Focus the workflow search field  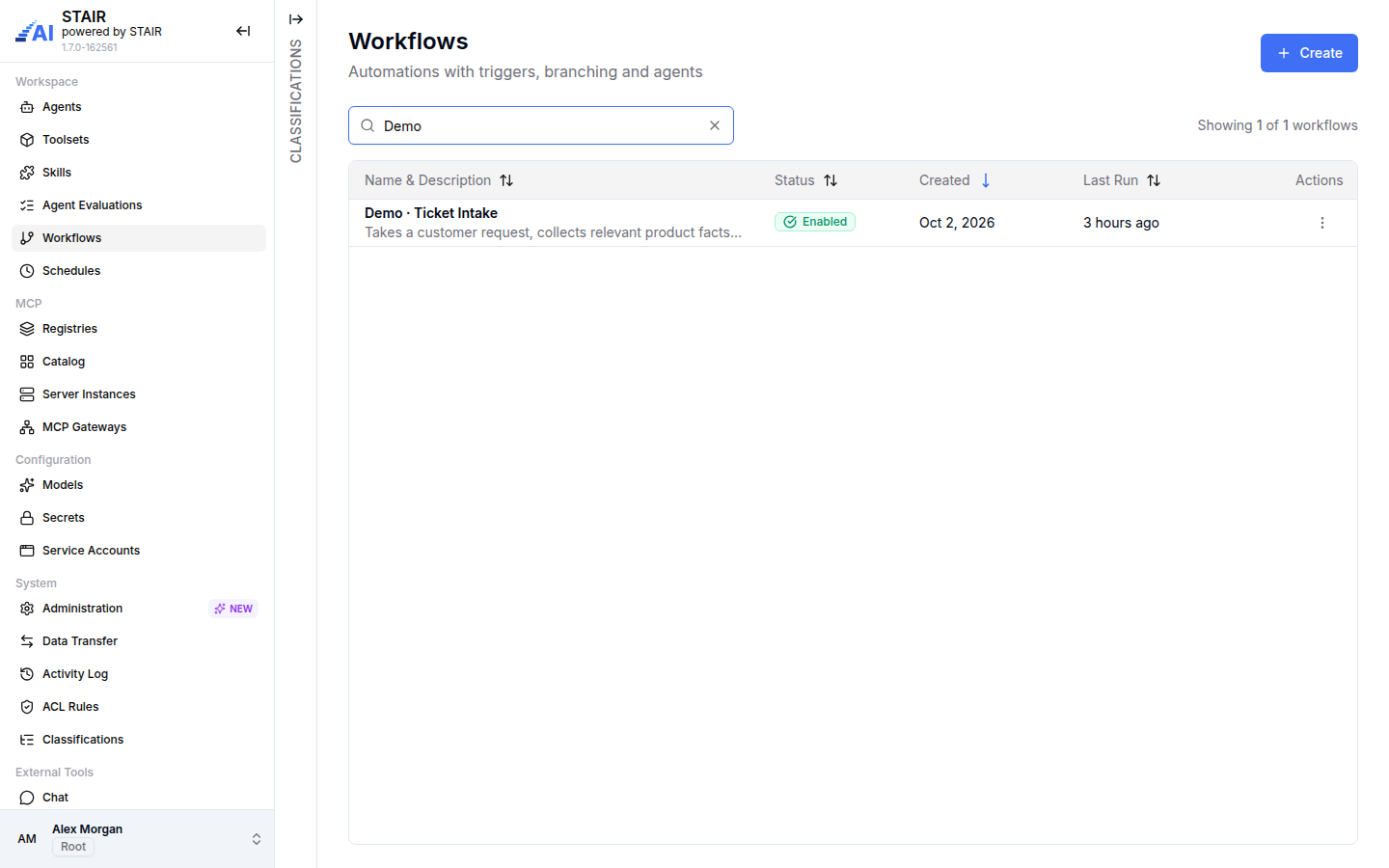[541, 125]
